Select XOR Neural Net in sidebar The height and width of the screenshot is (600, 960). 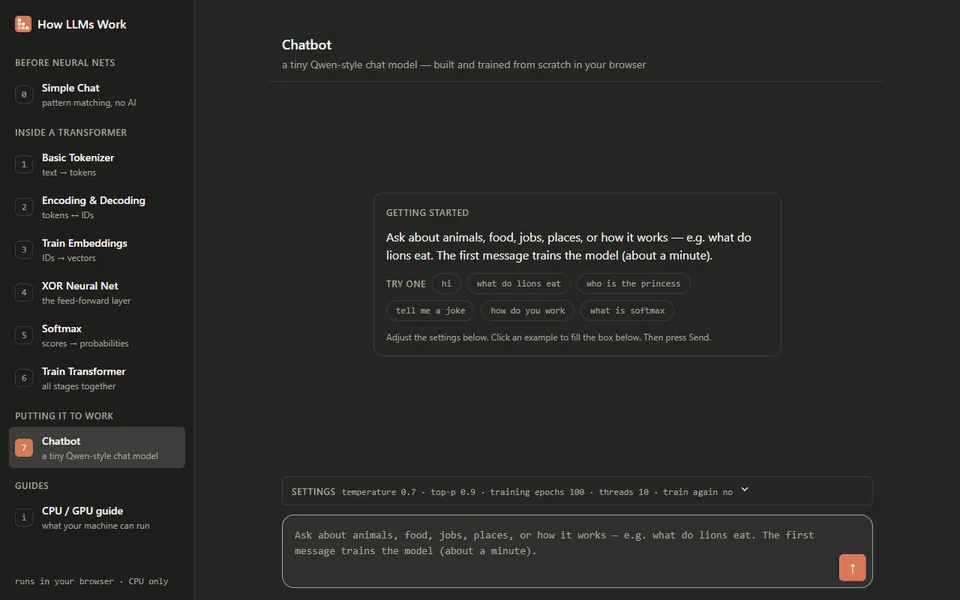97,293
